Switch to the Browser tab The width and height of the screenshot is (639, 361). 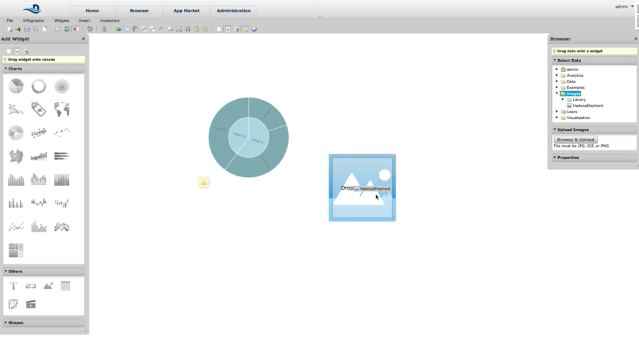point(139,11)
